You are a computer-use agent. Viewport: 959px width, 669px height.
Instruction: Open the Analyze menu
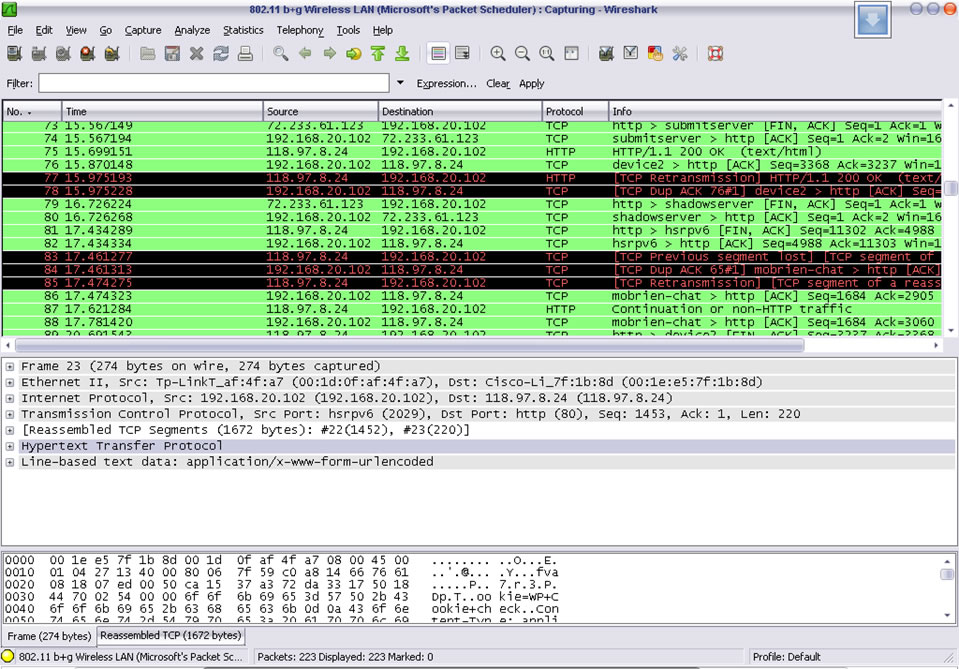coord(192,30)
